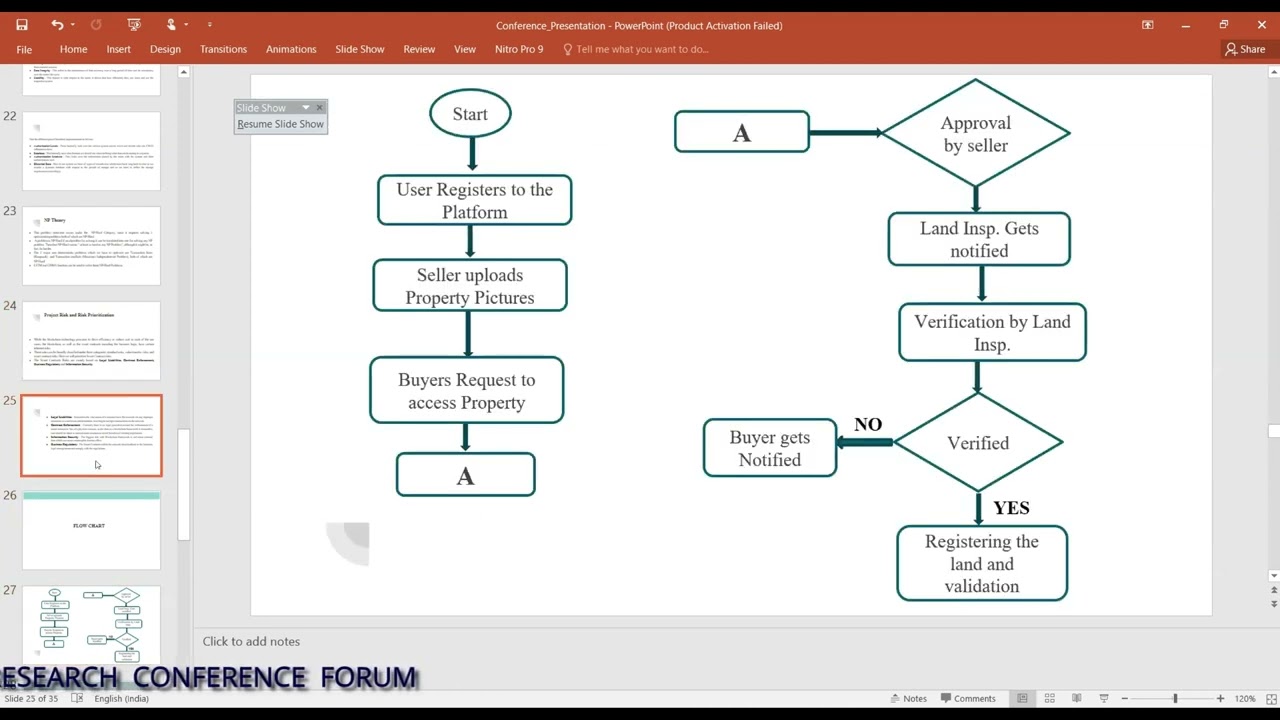The width and height of the screenshot is (1280, 720).
Task: Open the Touch/Mouse mode dropdown arrow
Action: coord(186,25)
